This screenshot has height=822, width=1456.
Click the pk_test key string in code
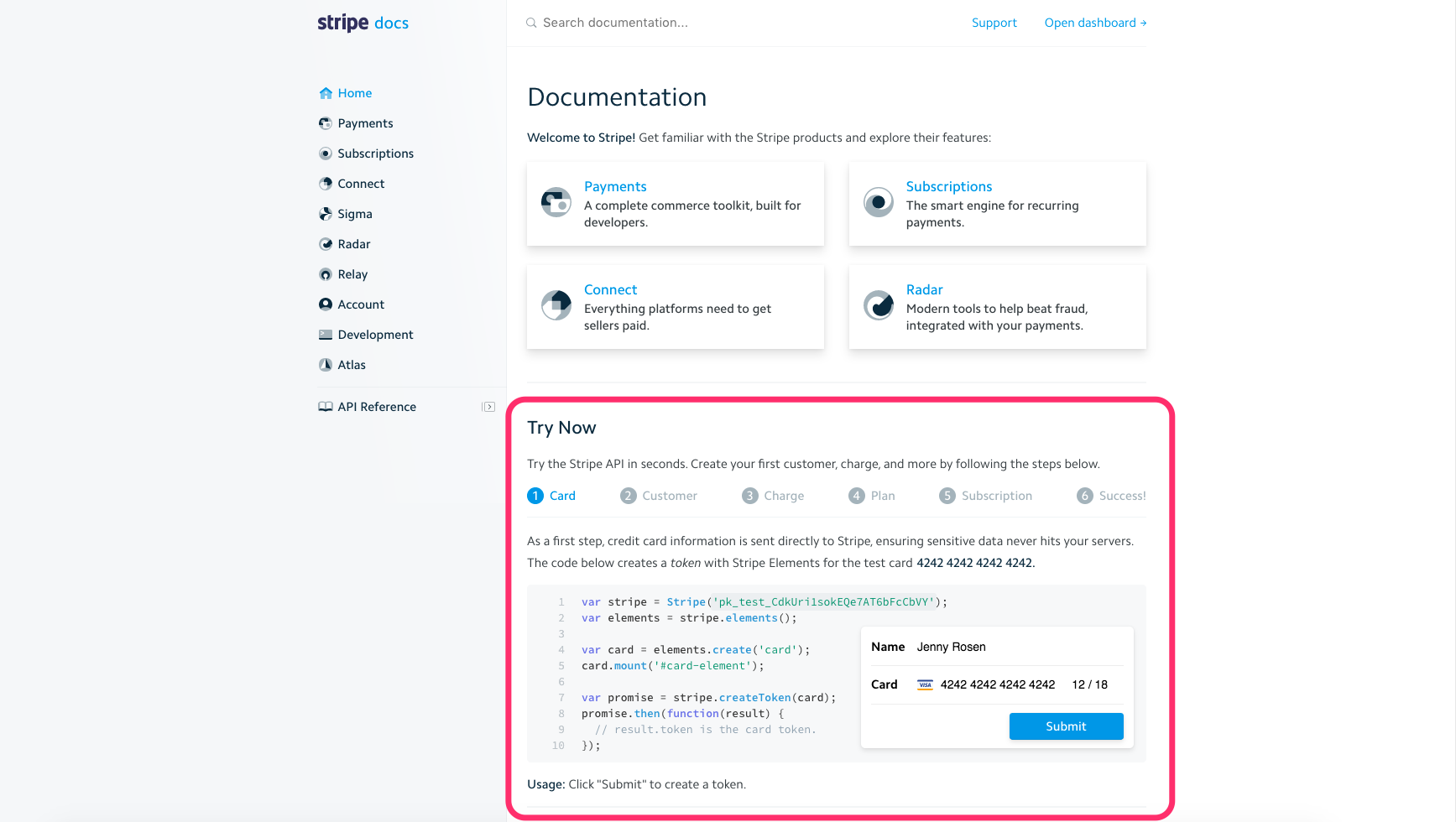tap(823, 602)
